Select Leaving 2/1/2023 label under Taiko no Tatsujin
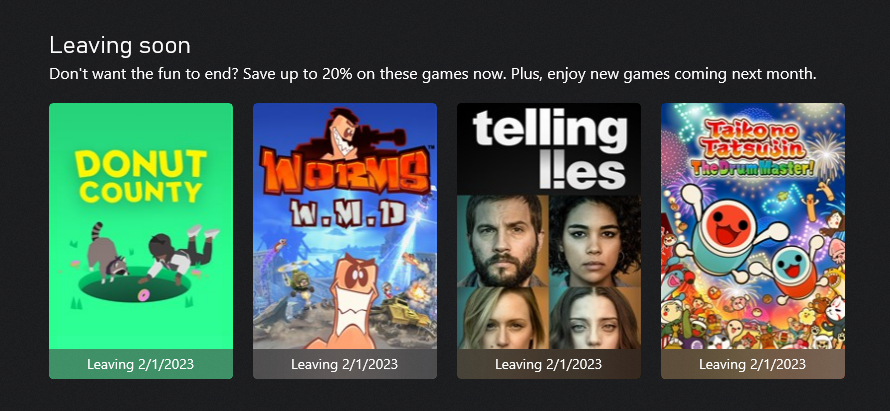The width and height of the screenshot is (890, 411). pos(753,364)
